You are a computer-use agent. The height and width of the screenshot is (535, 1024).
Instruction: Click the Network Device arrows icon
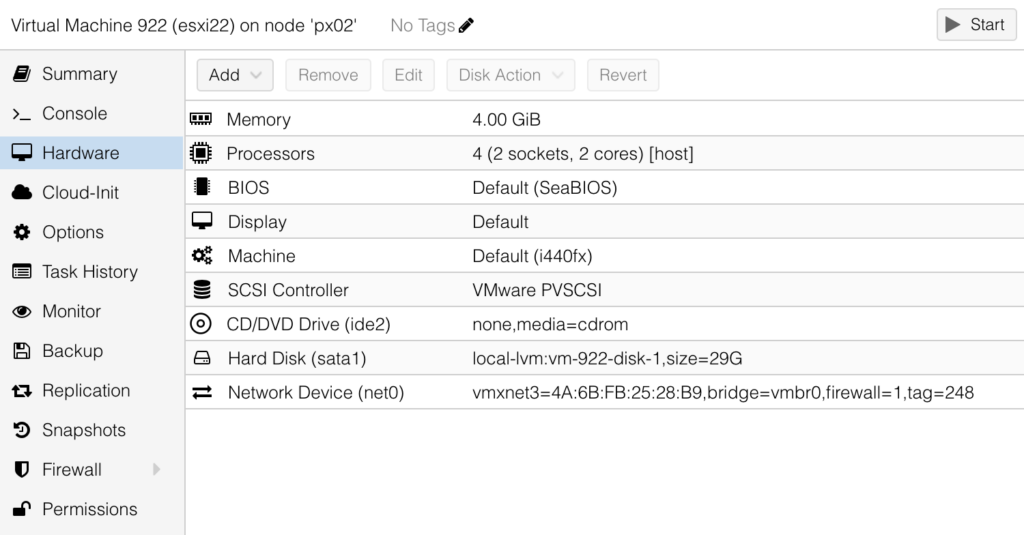202,393
